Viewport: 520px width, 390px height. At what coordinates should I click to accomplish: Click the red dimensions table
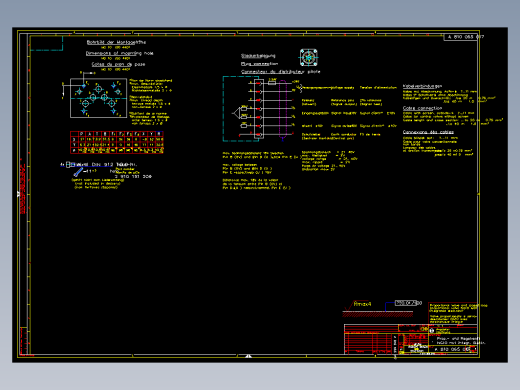[x=117, y=142]
